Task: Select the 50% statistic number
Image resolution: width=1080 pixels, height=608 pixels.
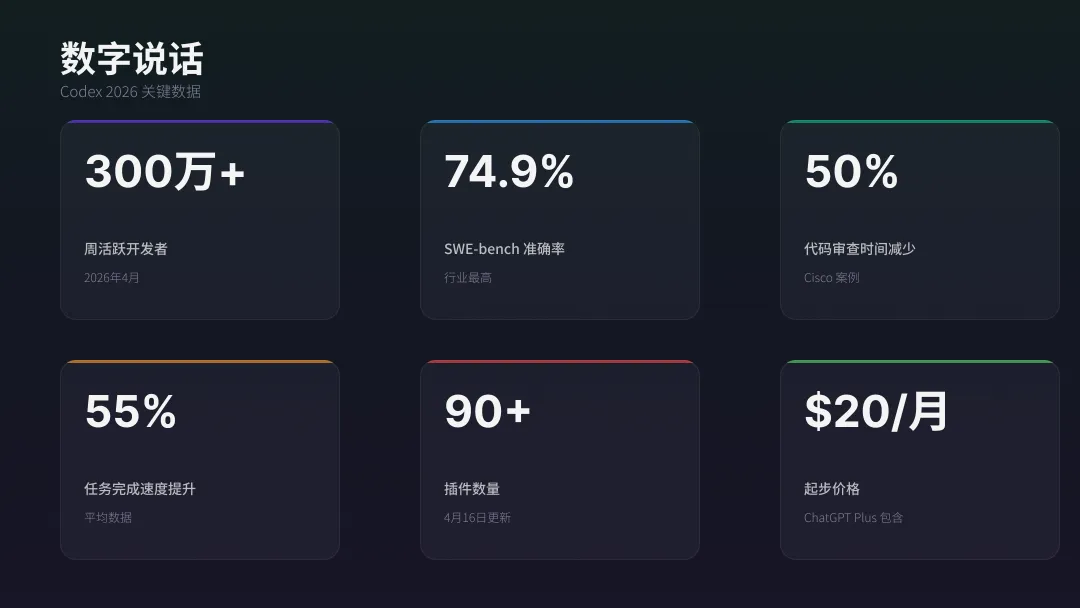Action: (x=851, y=172)
